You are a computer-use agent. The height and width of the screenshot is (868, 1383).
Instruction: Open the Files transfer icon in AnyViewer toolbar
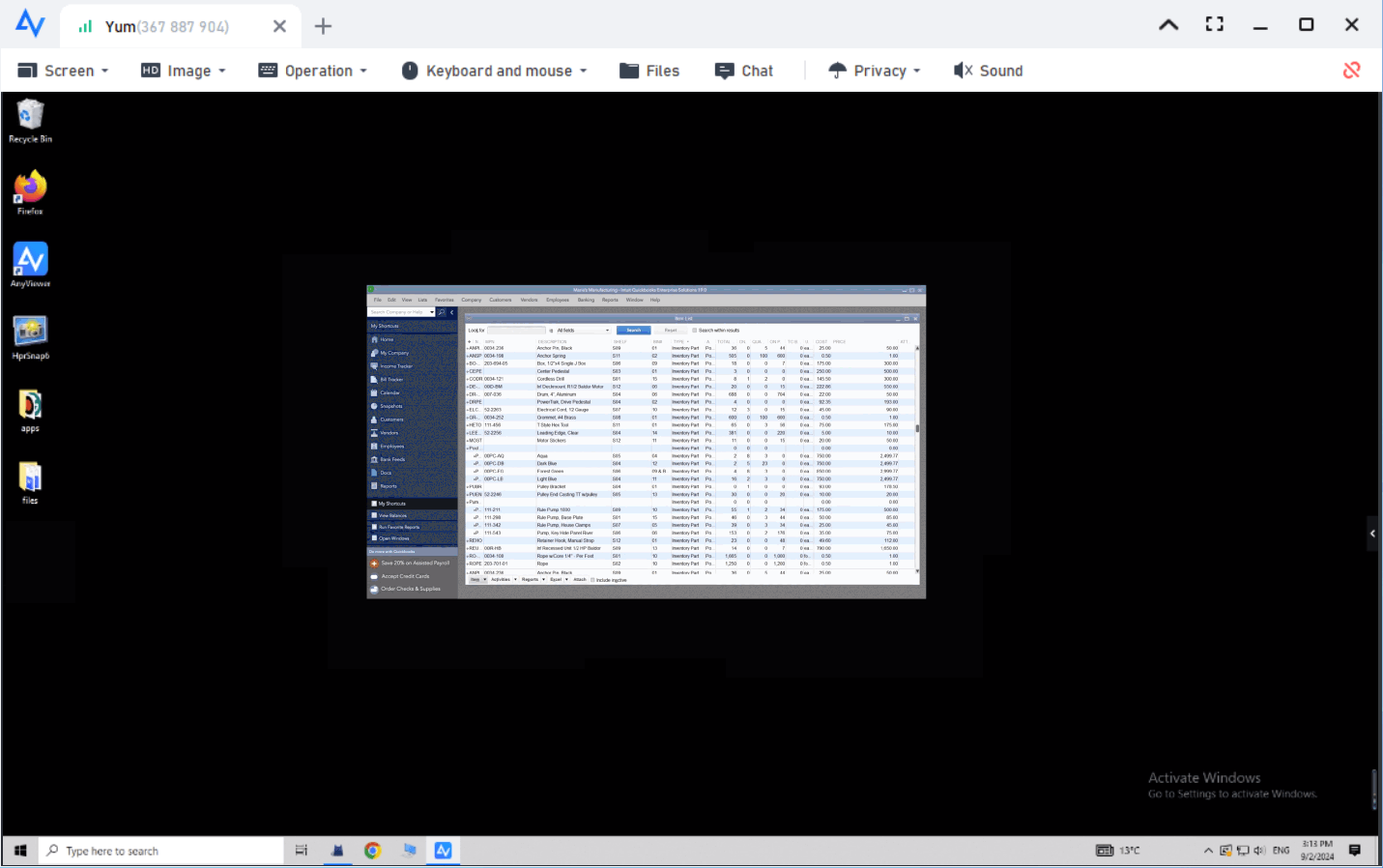click(649, 71)
